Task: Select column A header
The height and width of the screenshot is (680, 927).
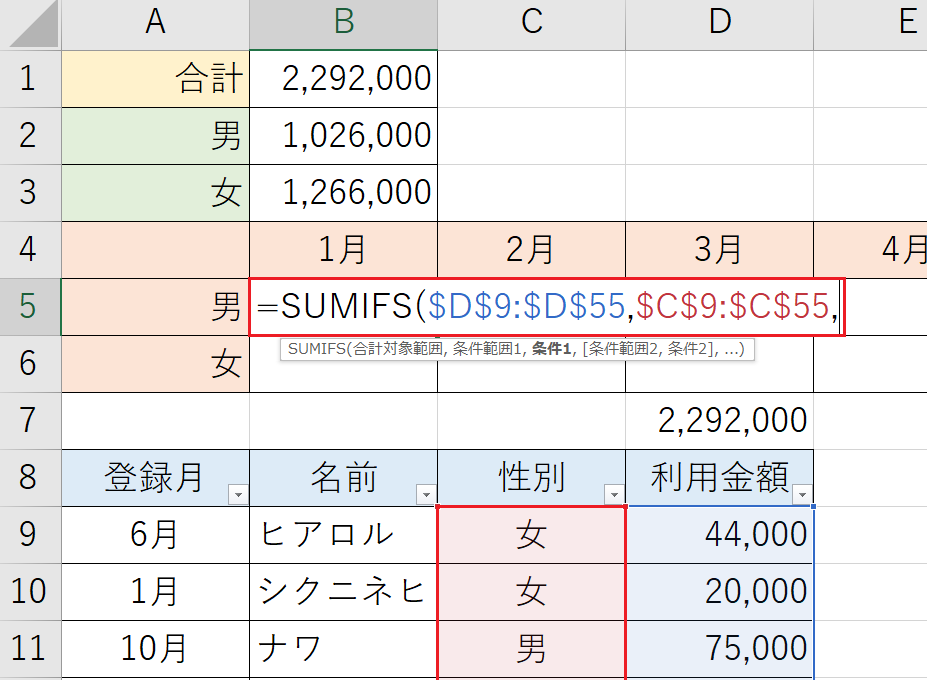Action: click(155, 24)
